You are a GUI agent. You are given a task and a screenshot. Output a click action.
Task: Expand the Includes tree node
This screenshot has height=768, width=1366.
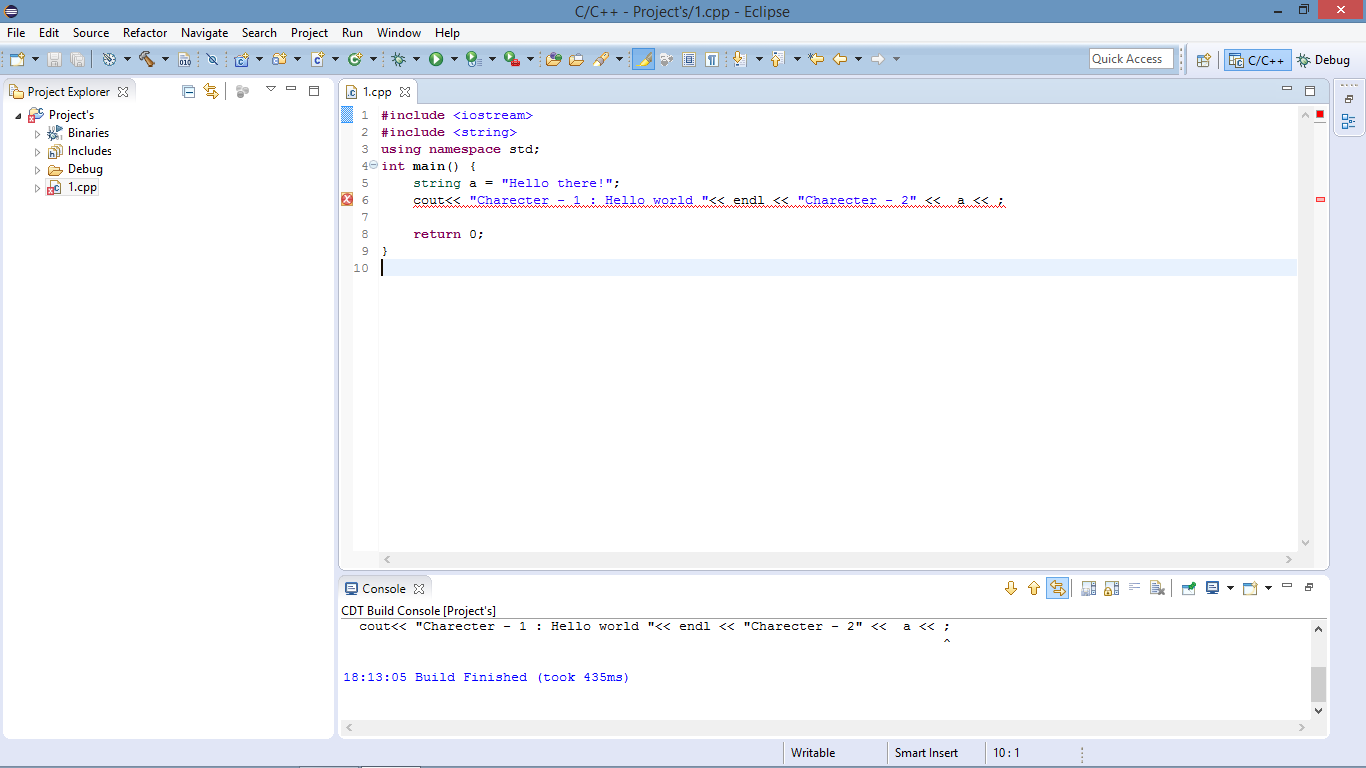click(38, 152)
